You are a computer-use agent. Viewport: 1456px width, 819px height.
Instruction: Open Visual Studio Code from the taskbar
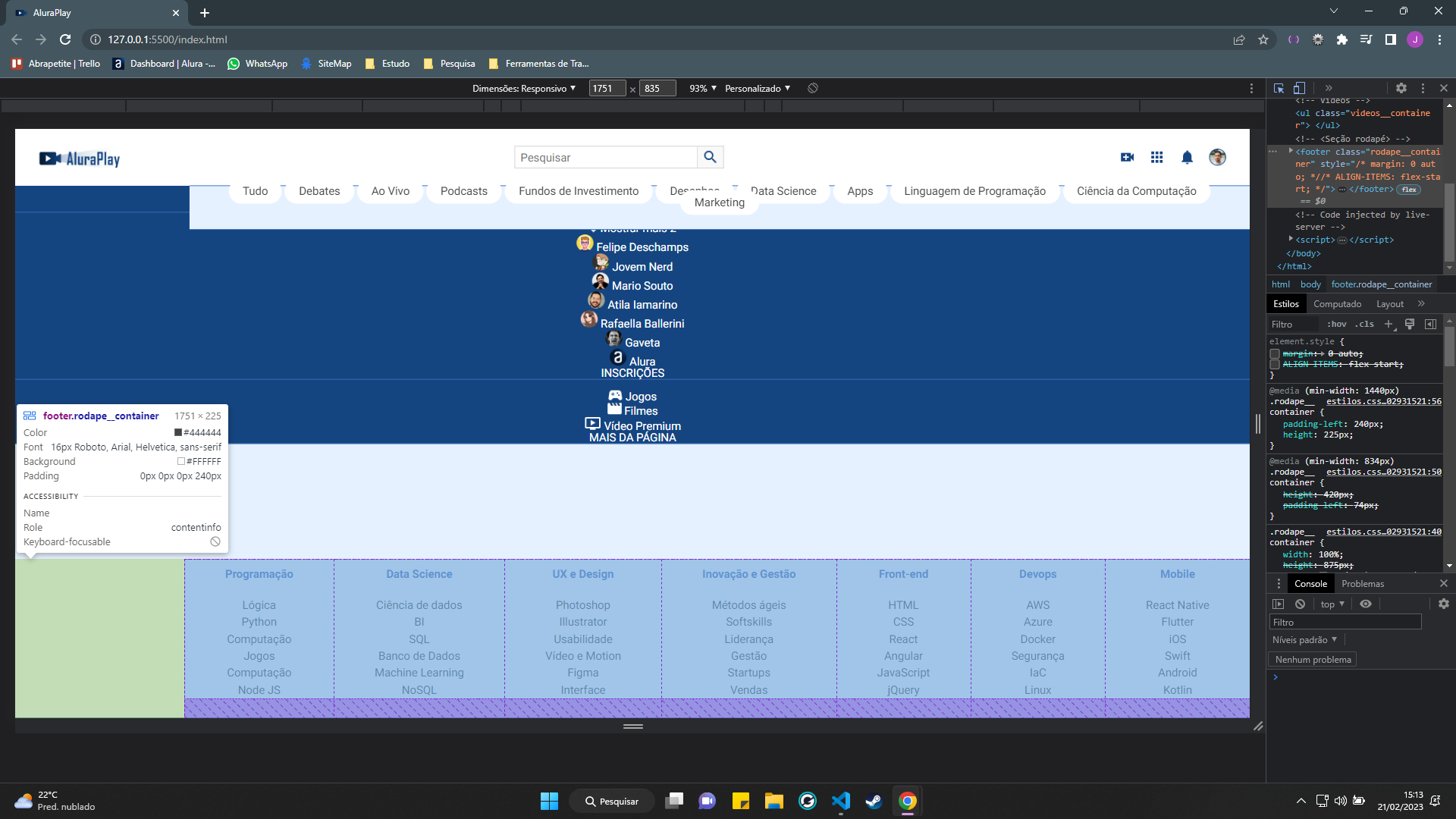click(841, 801)
